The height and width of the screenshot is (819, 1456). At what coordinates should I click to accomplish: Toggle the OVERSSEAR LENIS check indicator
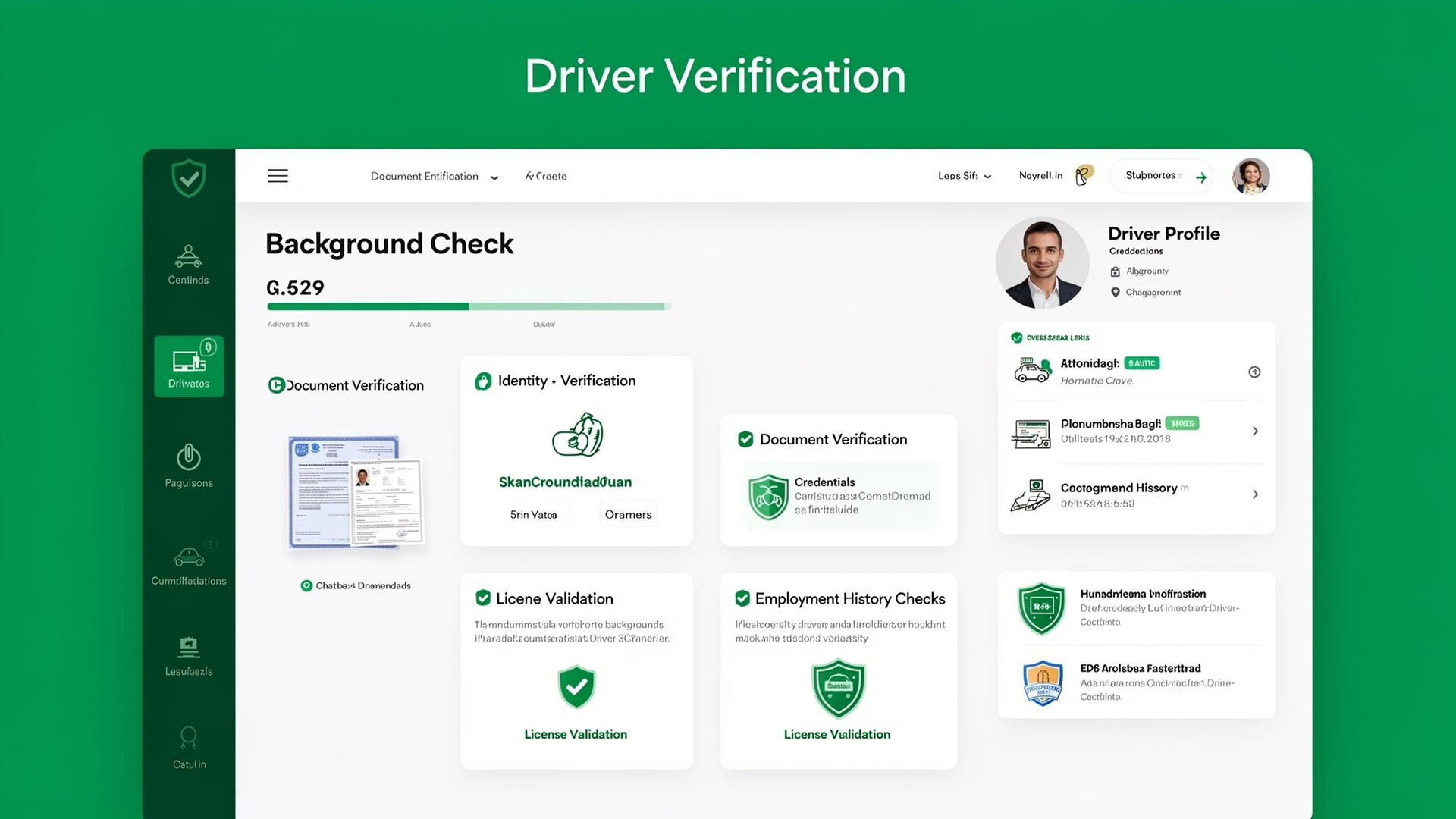pos(1016,337)
